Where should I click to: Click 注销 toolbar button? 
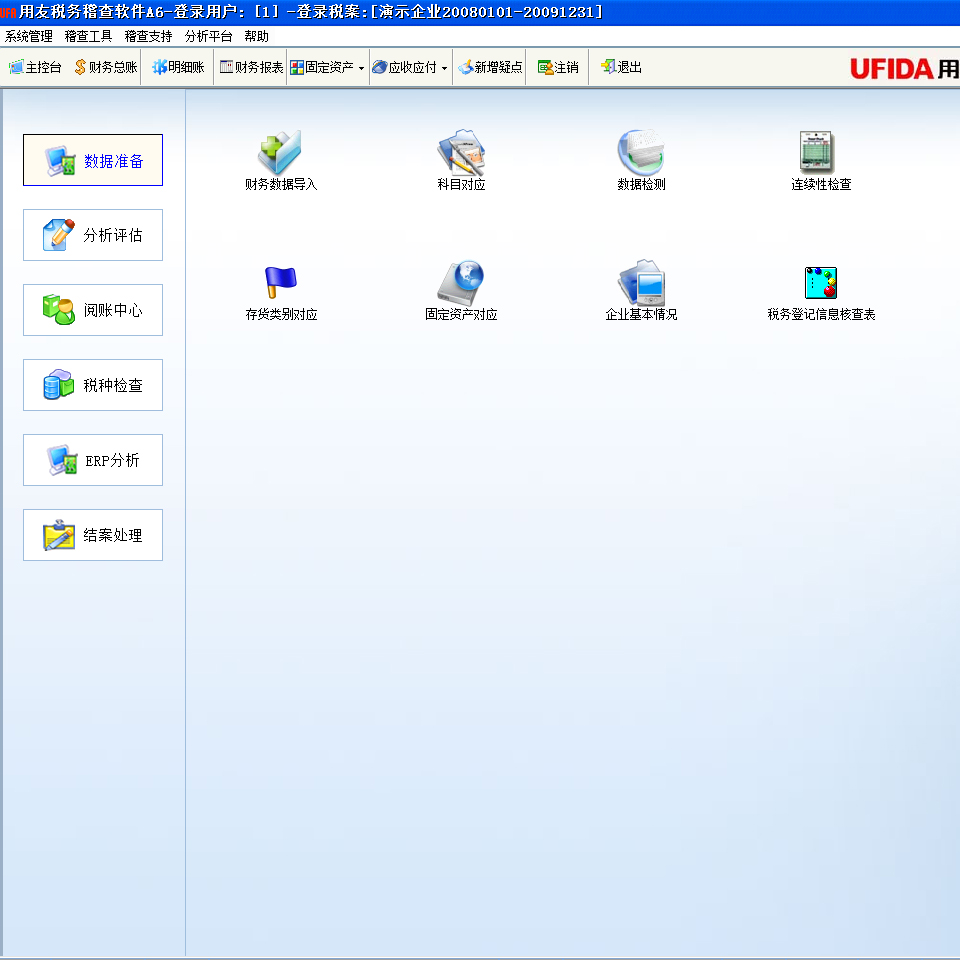click(x=558, y=67)
